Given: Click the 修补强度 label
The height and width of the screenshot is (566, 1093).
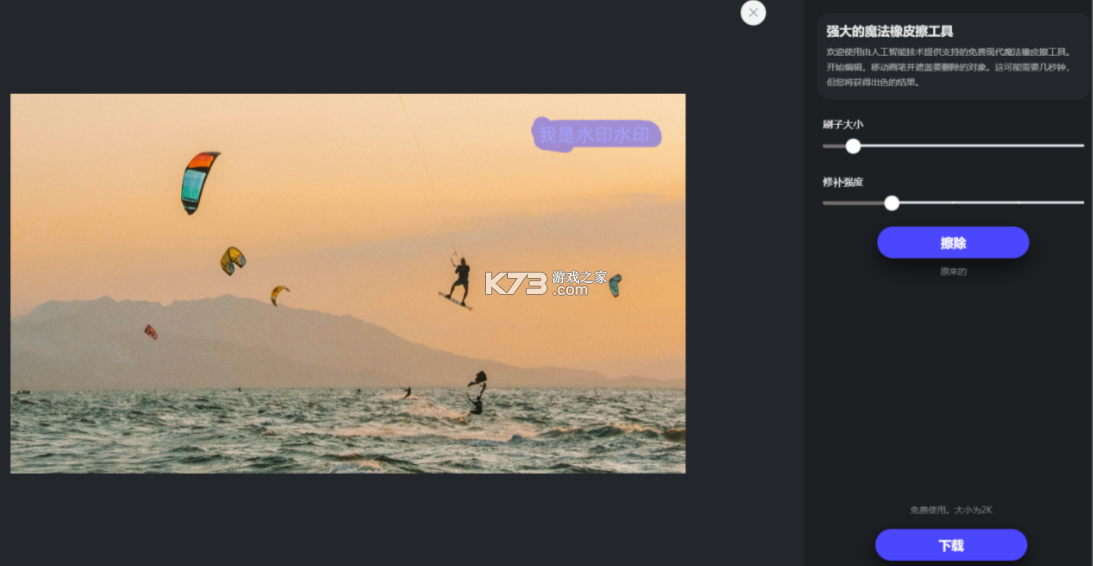Looking at the screenshot, I should point(843,182).
